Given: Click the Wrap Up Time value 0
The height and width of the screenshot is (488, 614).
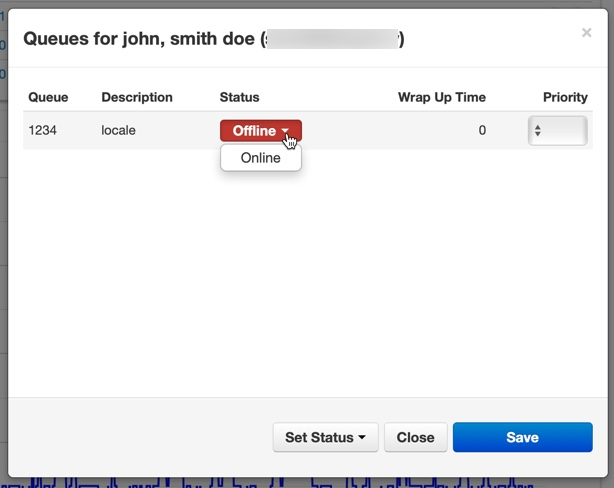Looking at the screenshot, I should pos(482,130).
